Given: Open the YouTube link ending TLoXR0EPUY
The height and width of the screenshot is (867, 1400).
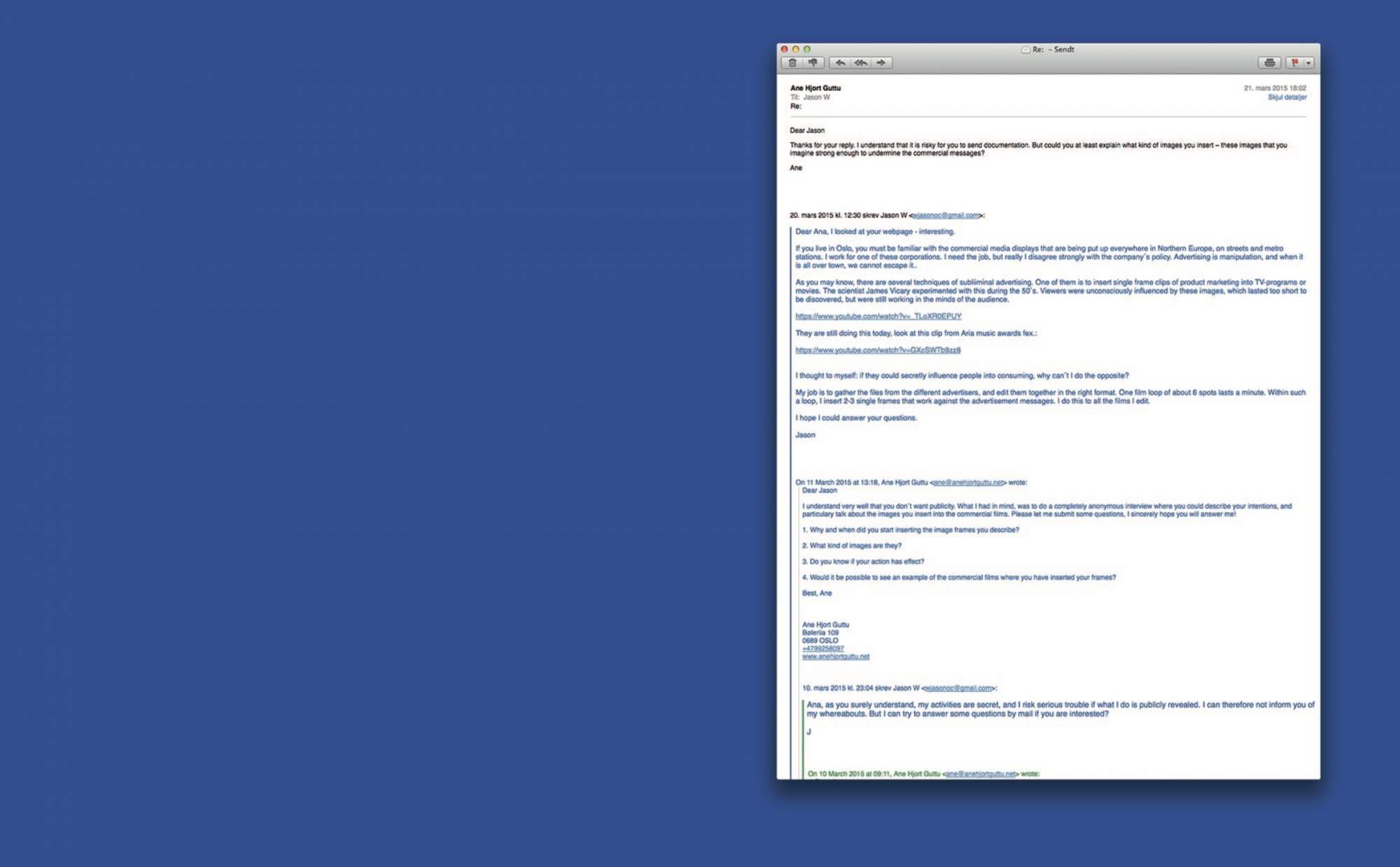Looking at the screenshot, I should tap(878, 317).
